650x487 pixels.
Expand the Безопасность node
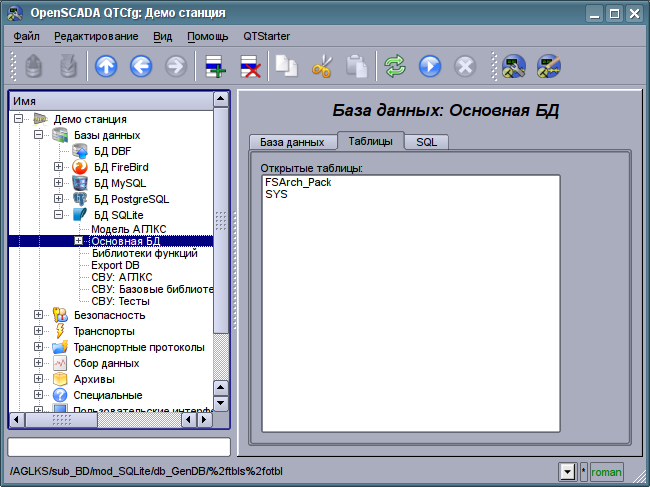pyautogui.click(x=38, y=315)
